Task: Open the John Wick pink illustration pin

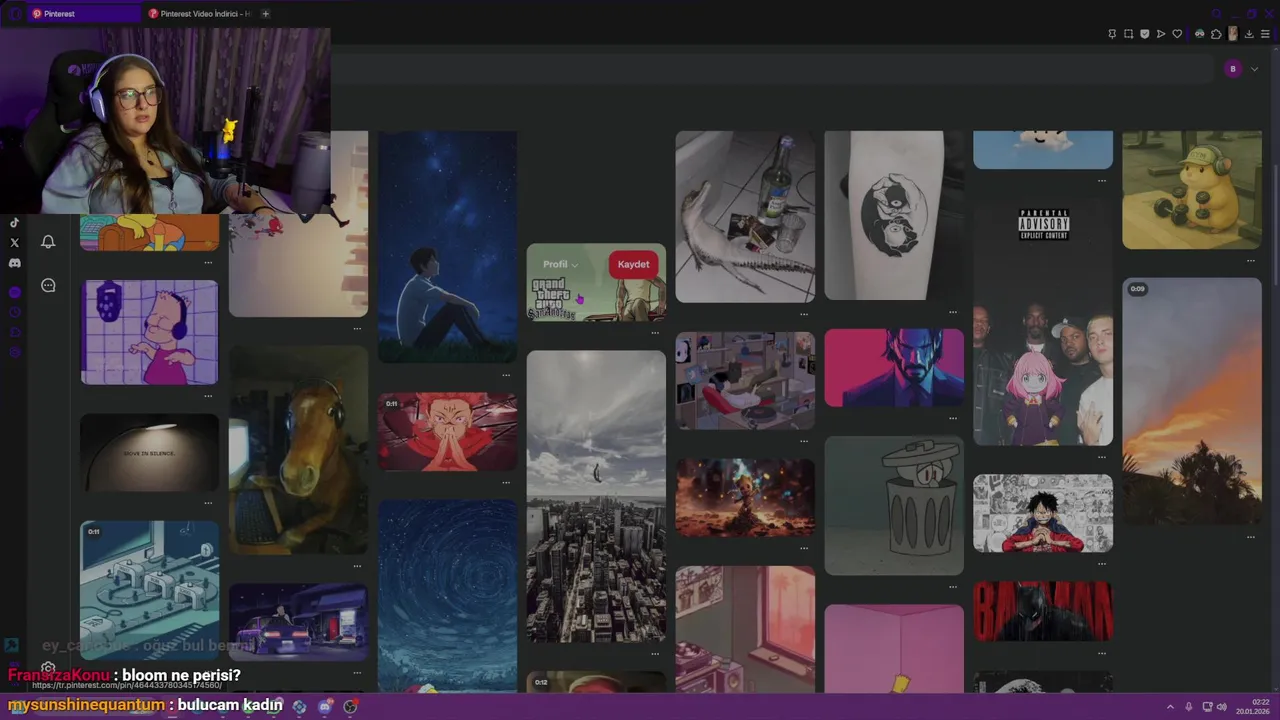Action: tap(894, 368)
